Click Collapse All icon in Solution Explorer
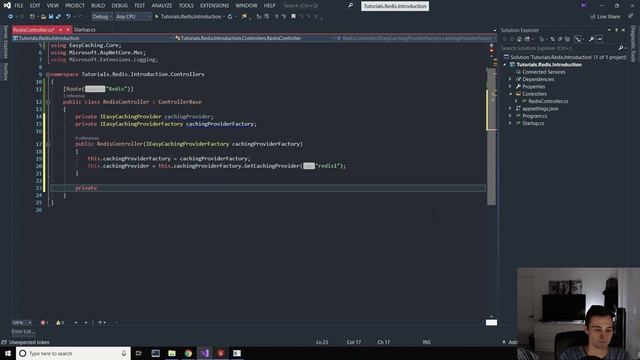This screenshot has height=360, width=640. 560,39
